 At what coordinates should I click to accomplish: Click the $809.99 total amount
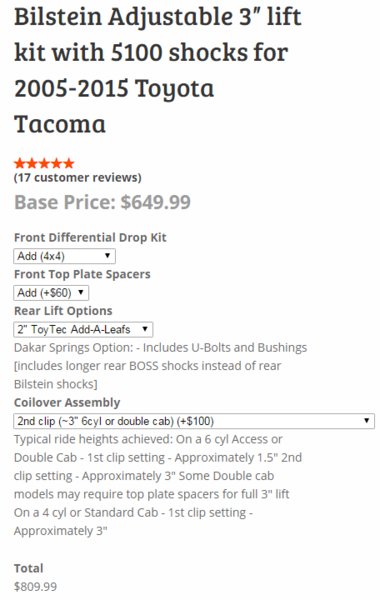(35, 586)
